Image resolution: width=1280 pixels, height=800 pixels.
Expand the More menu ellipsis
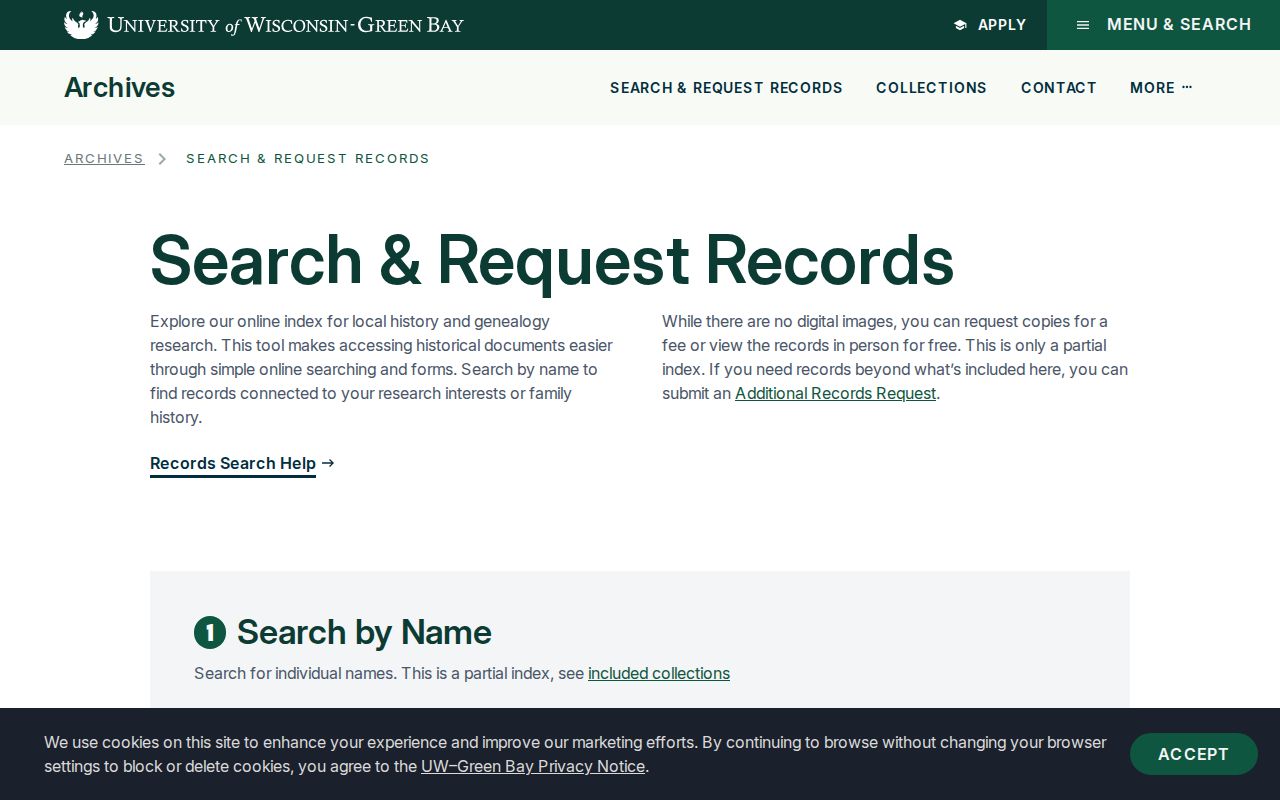click(x=1187, y=87)
